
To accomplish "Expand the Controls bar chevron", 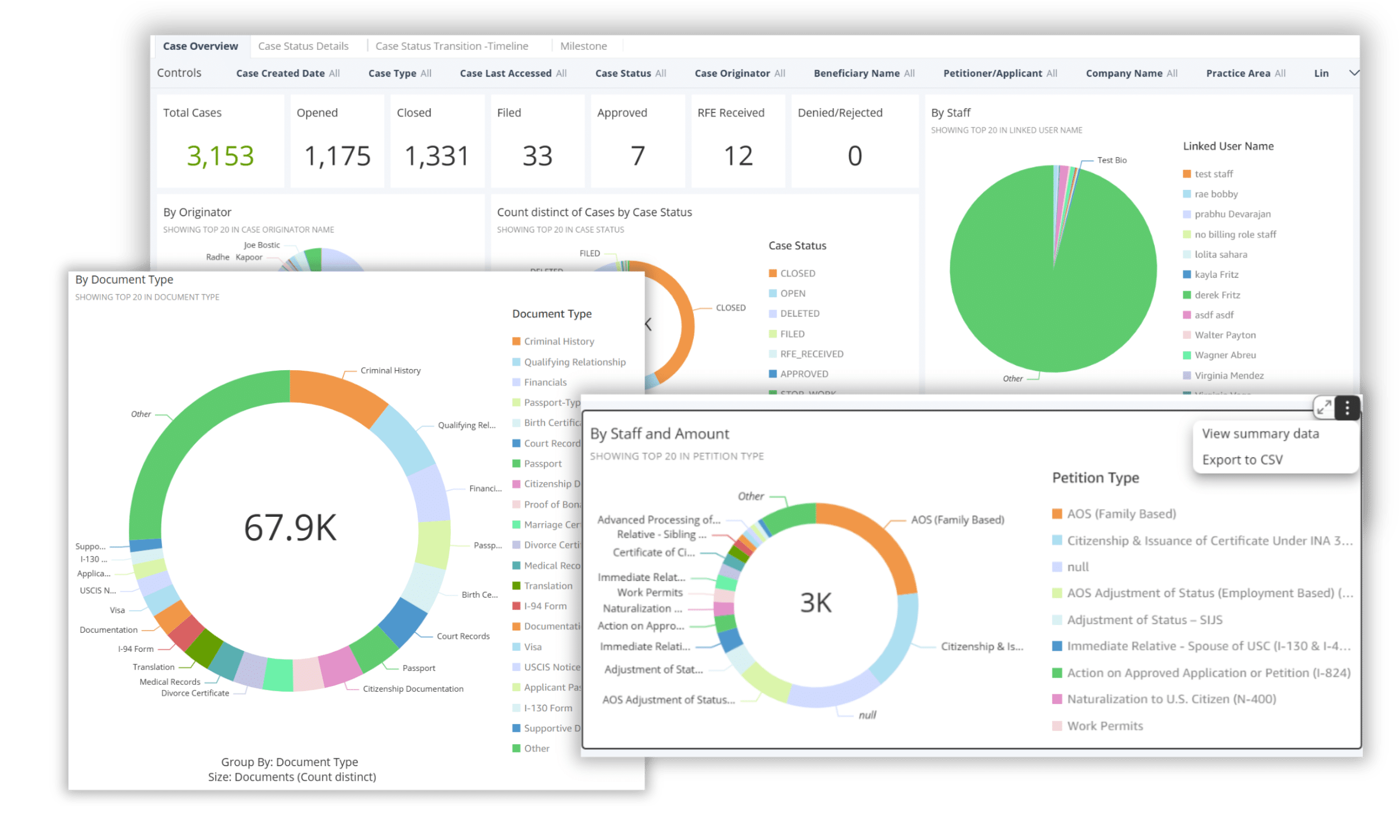I will pyautogui.click(x=1354, y=73).
